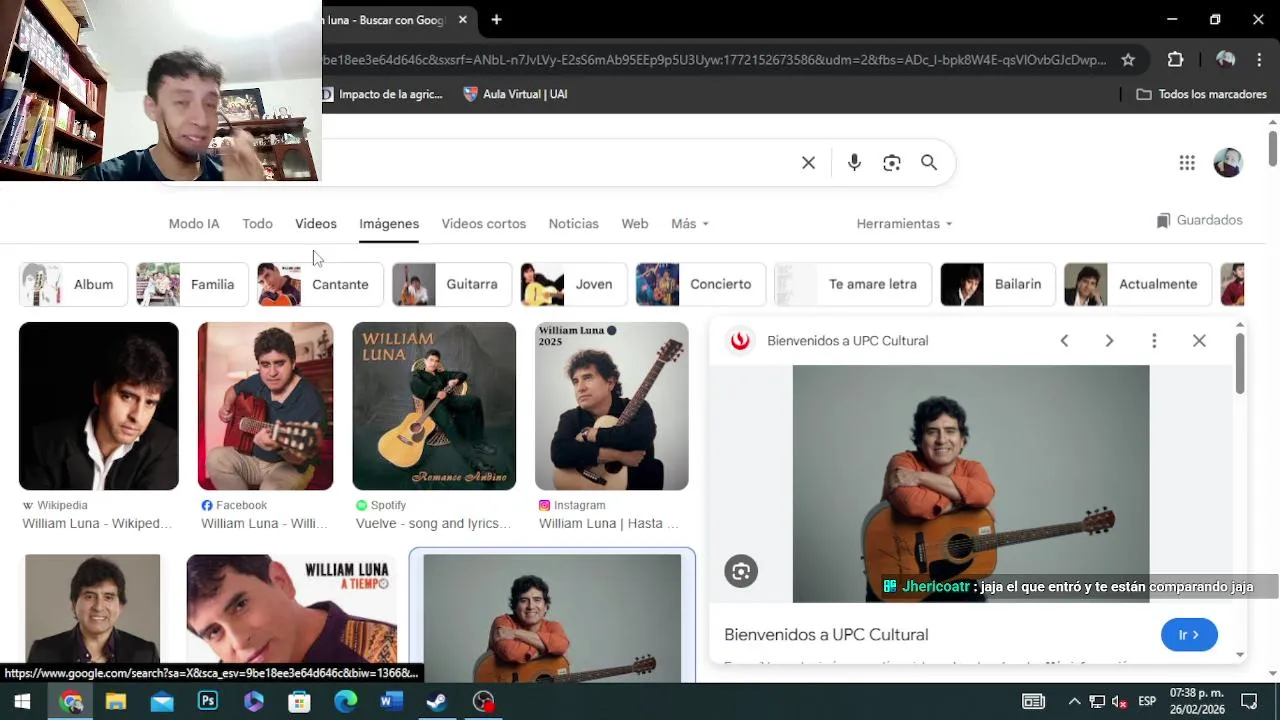Open the Google apps grid icon
The width and height of the screenshot is (1280, 720).
point(1187,163)
